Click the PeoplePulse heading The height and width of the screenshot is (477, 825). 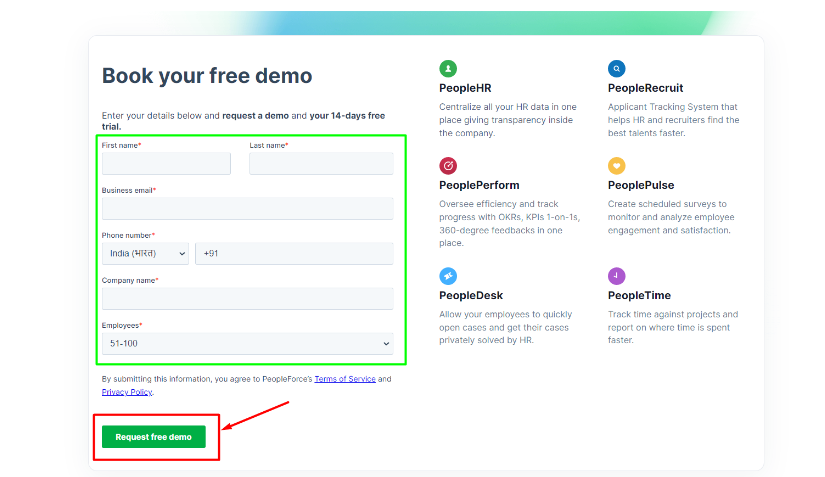[641, 185]
